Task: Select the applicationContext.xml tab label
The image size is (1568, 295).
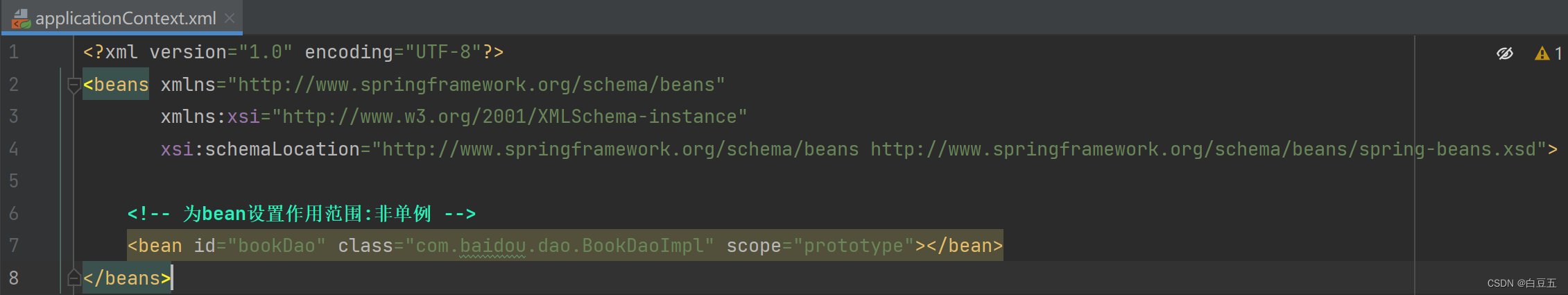Action: [x=126, y=19]
